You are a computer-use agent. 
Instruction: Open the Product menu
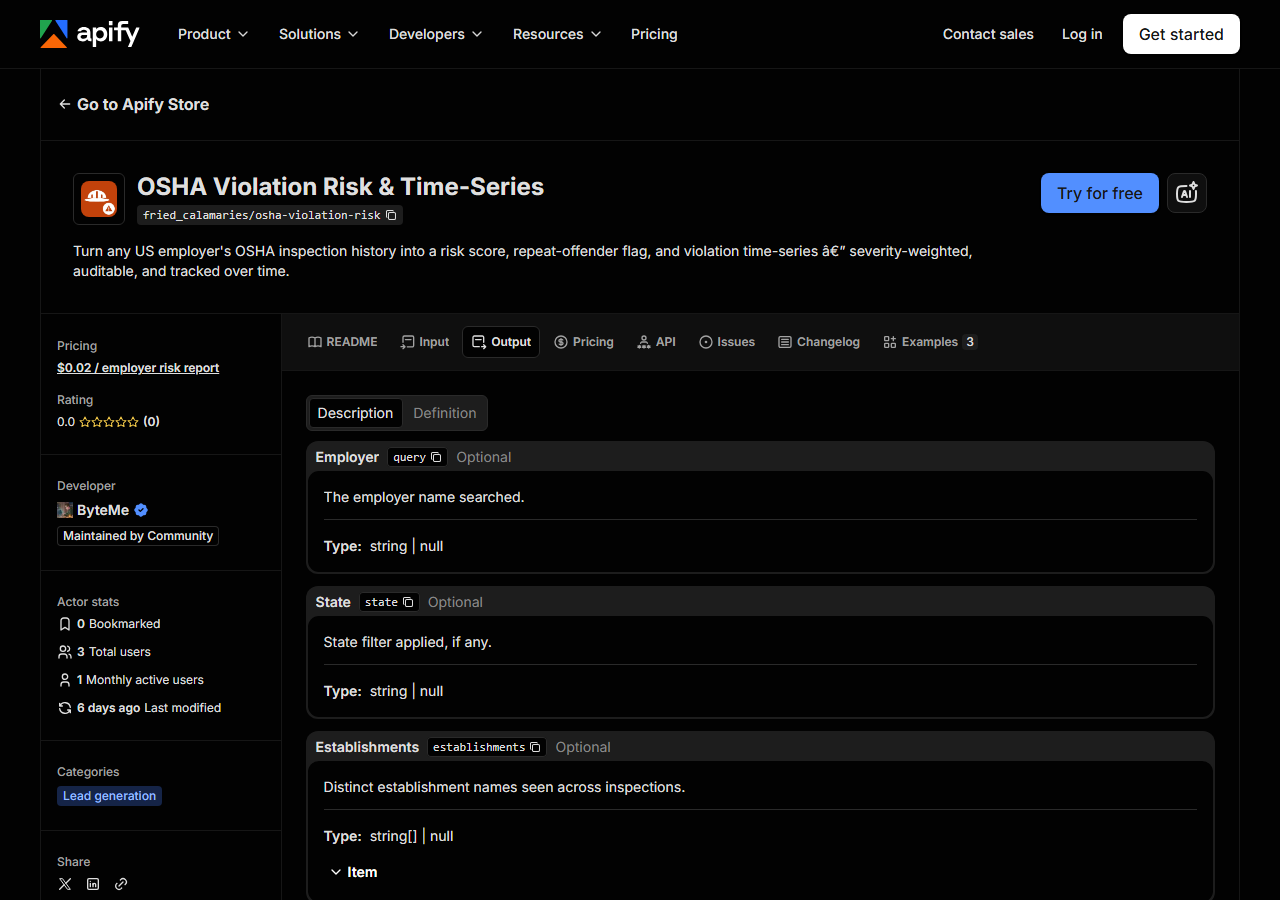pos(212,34)
